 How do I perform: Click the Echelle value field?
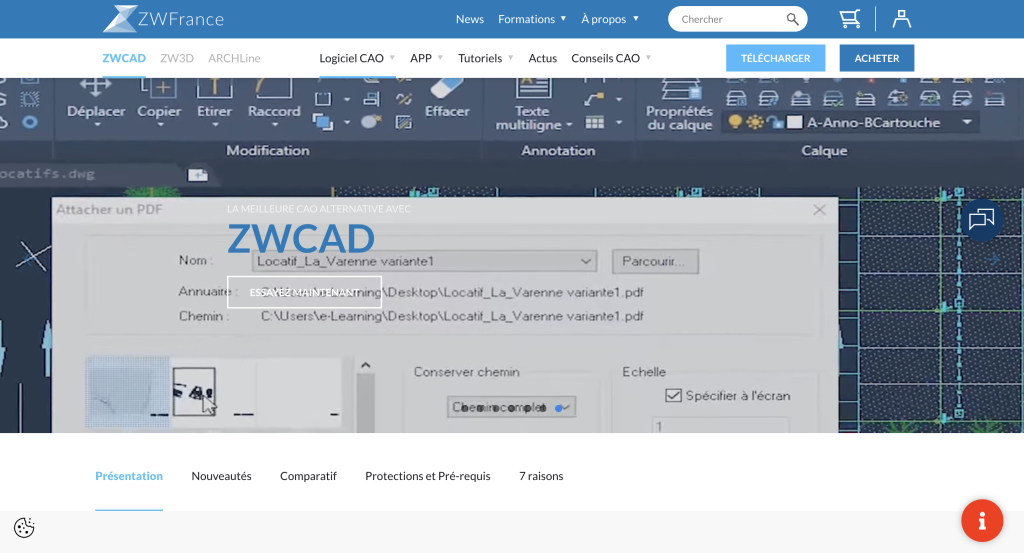(720, 426)
